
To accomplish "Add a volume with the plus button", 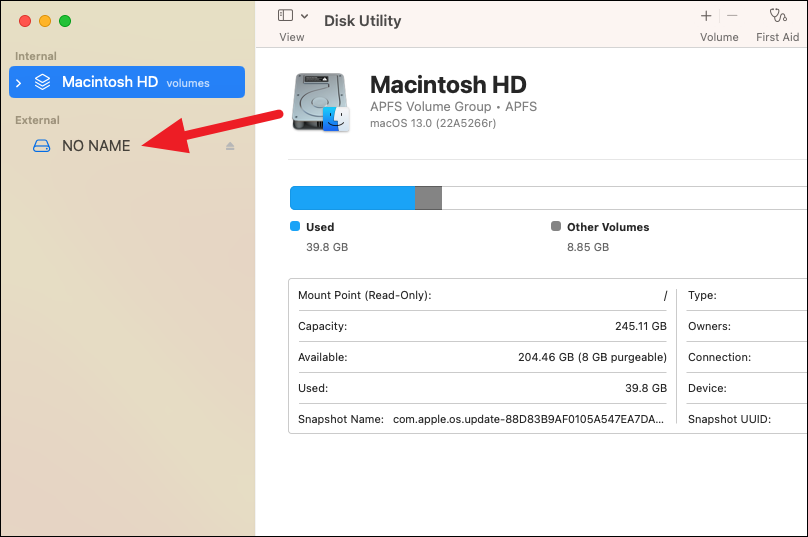I will [x=706, y=16].
